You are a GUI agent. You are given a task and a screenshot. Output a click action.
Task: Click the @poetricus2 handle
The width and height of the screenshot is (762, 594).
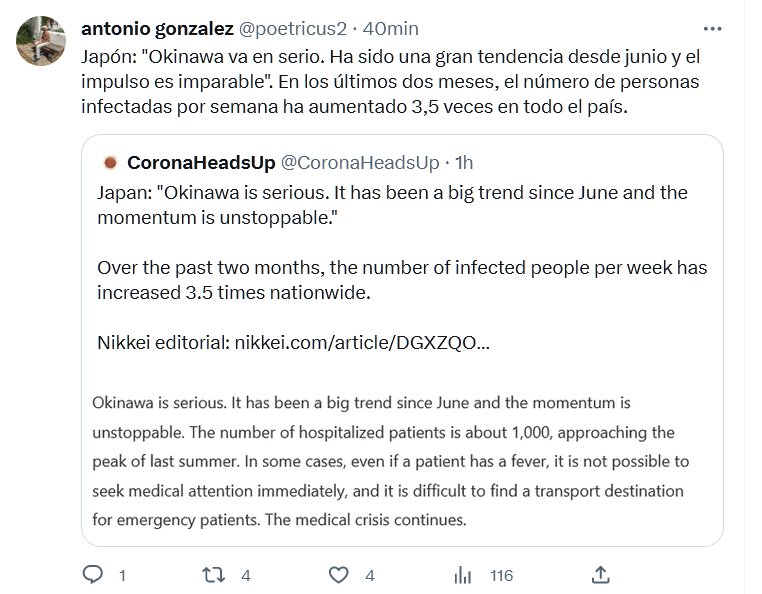tap(291, 30)
